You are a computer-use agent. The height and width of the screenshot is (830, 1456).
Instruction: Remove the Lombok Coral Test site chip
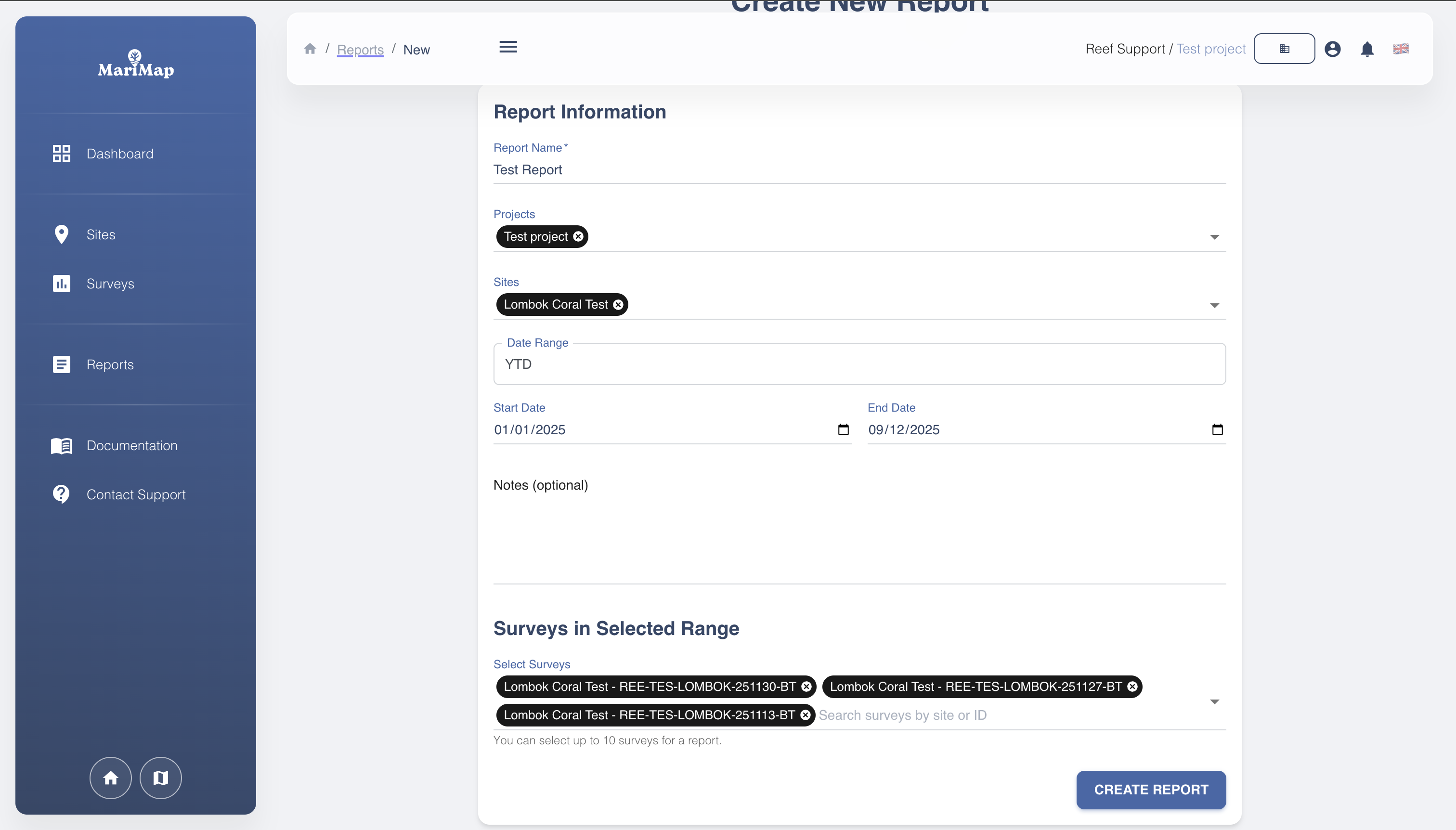[619, 304]
